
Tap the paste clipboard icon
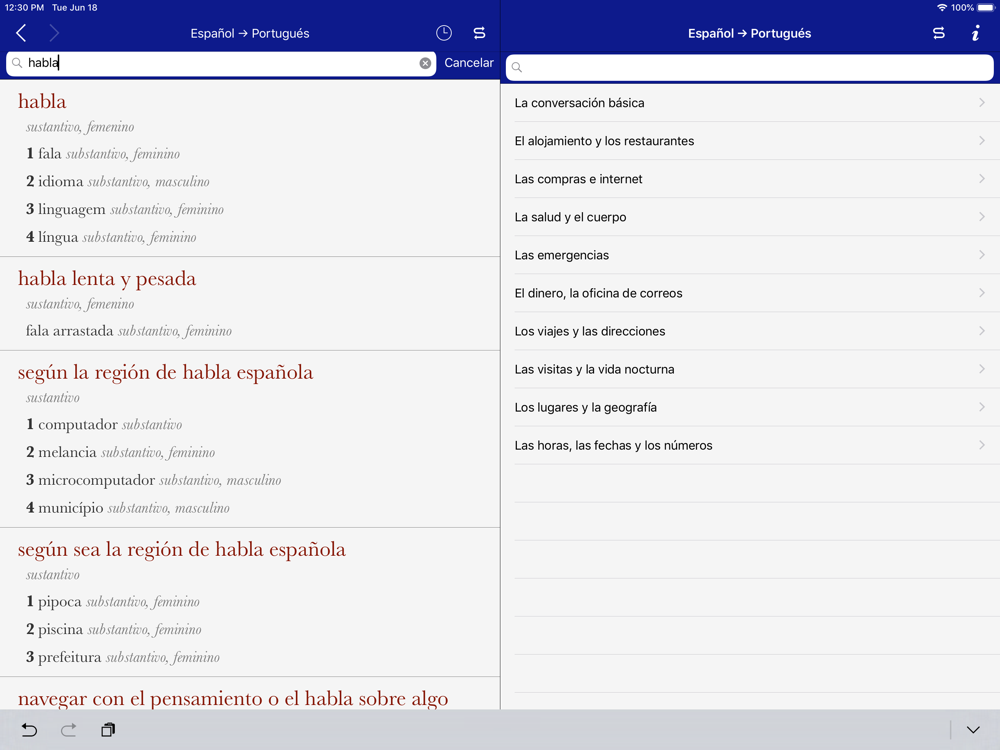[108, 730]
